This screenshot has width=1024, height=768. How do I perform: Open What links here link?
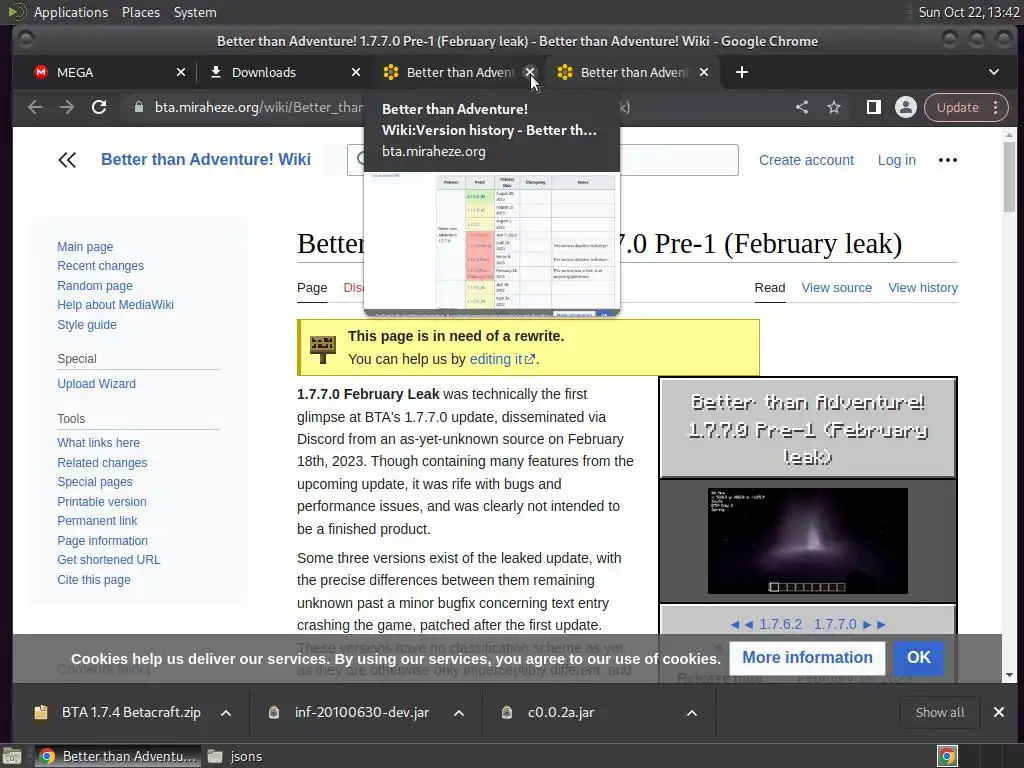point(99,443)
